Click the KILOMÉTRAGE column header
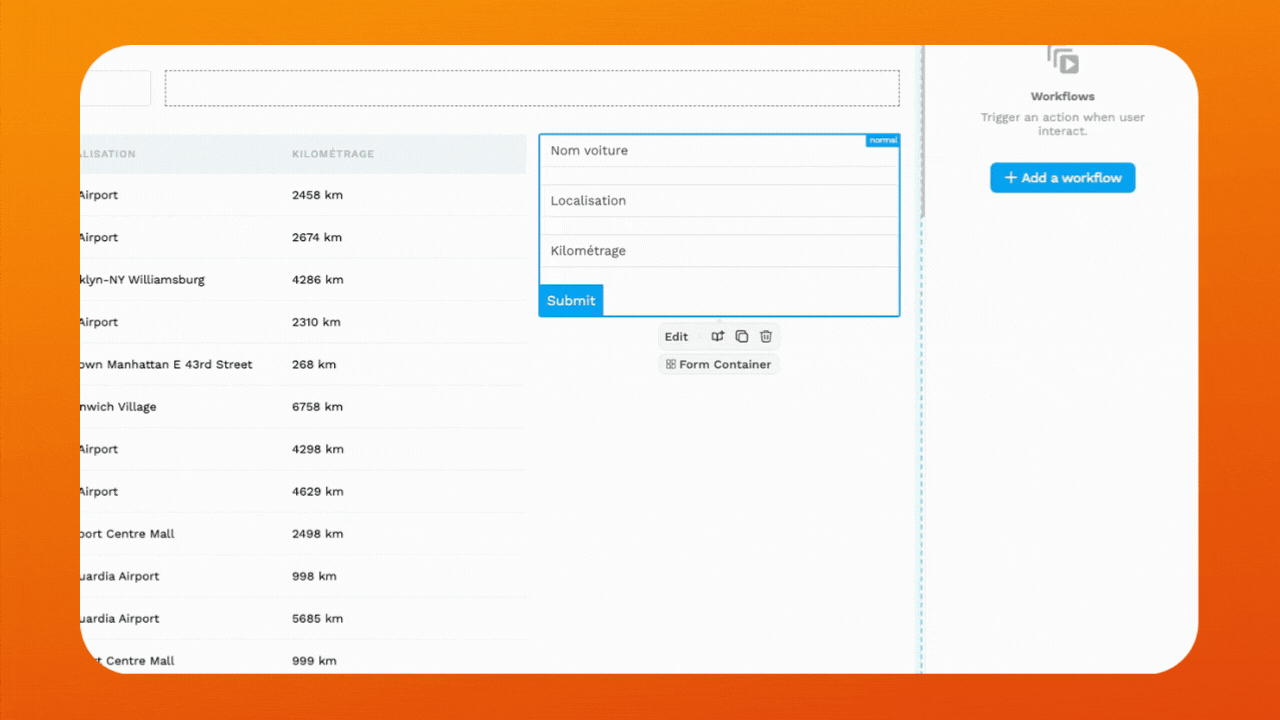Screen dimensions: 1280x720 coord(332,153)
